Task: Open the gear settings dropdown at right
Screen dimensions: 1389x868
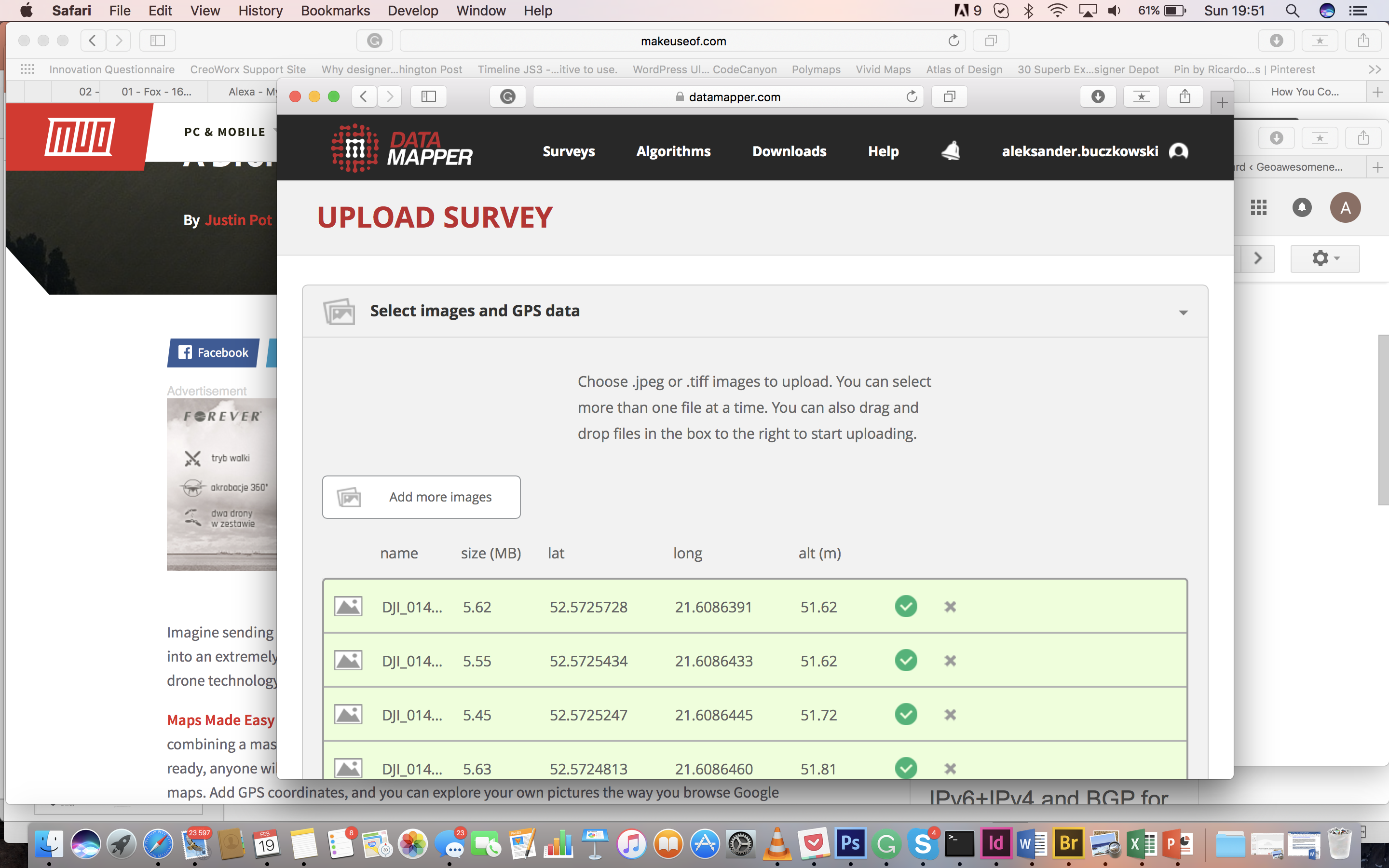Action: (x=1325, y=258)
